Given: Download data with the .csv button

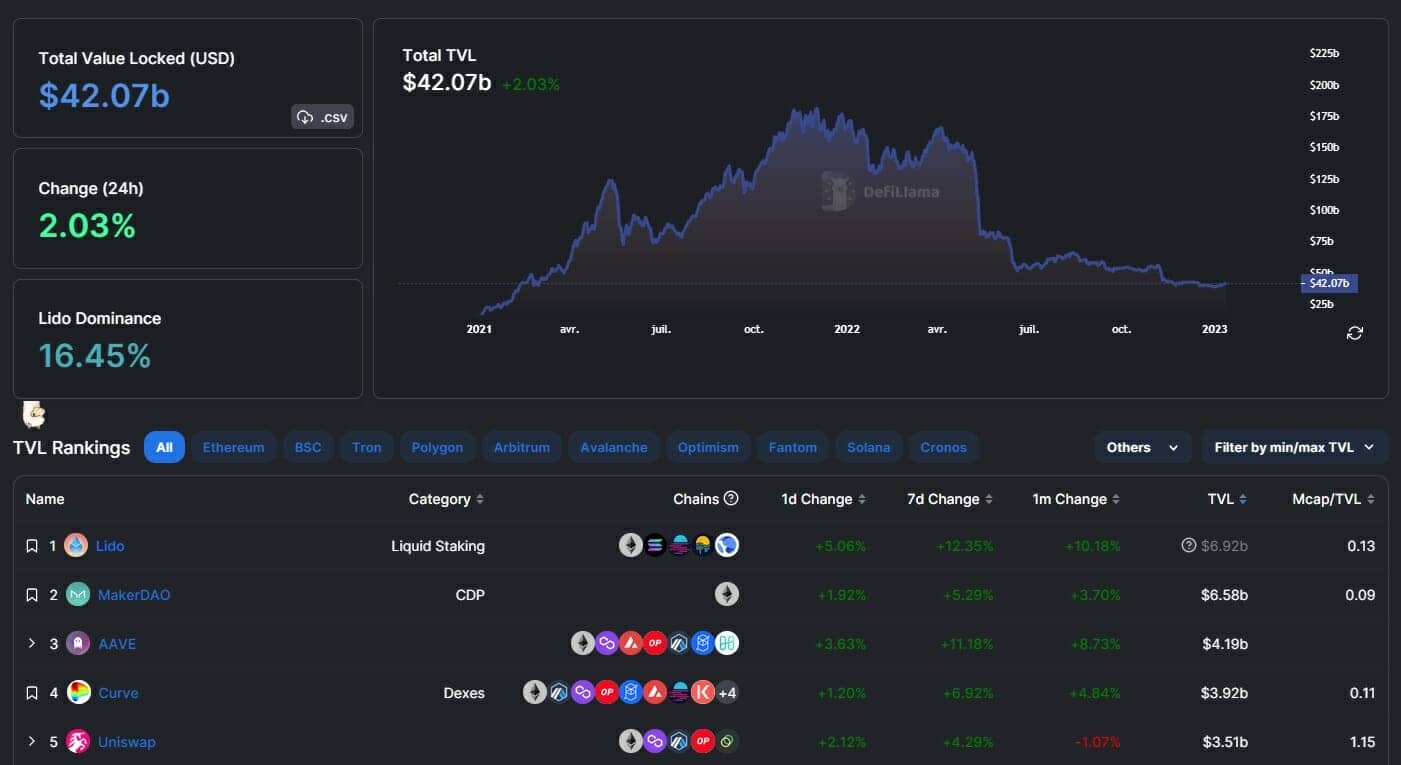Looking at the screenshot, I should pyautogui.click(x=322, y=117).
